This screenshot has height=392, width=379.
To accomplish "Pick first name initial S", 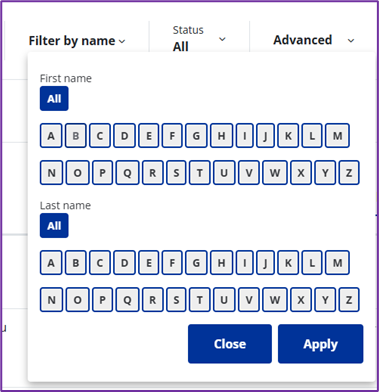I will tap(176, 173).
